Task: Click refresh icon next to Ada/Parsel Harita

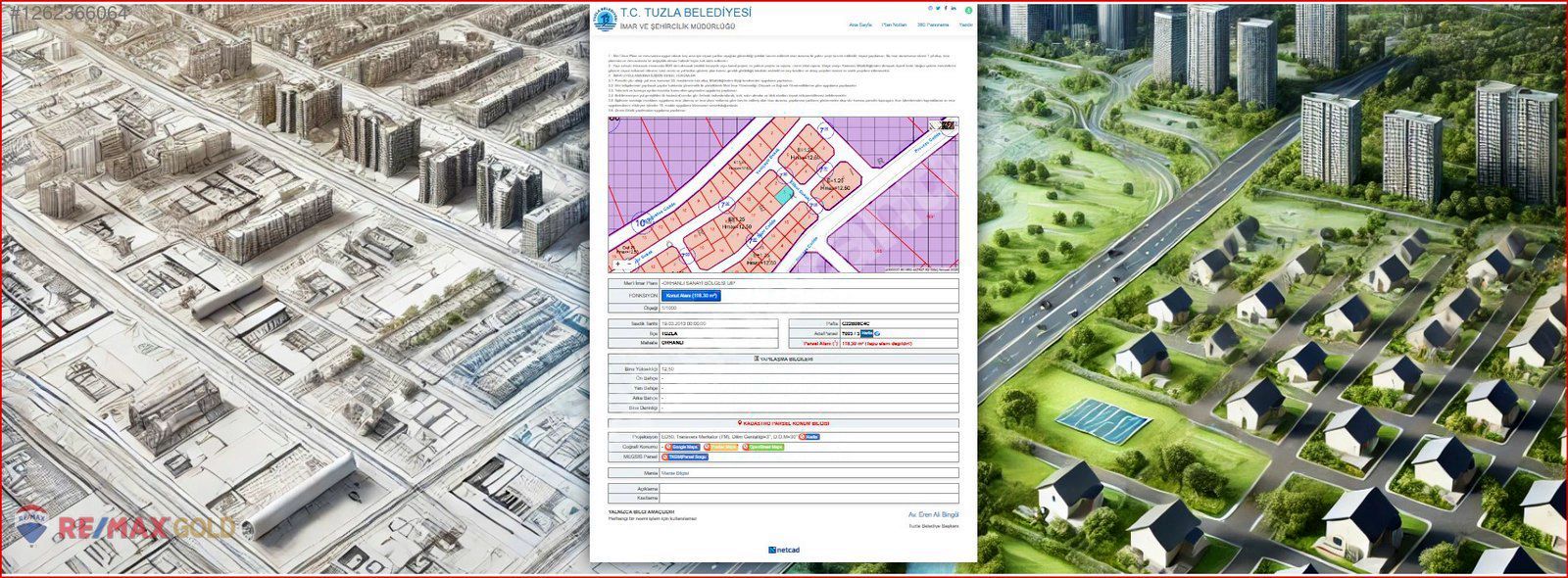Action: pyautogui.click(x=878, y=333)
